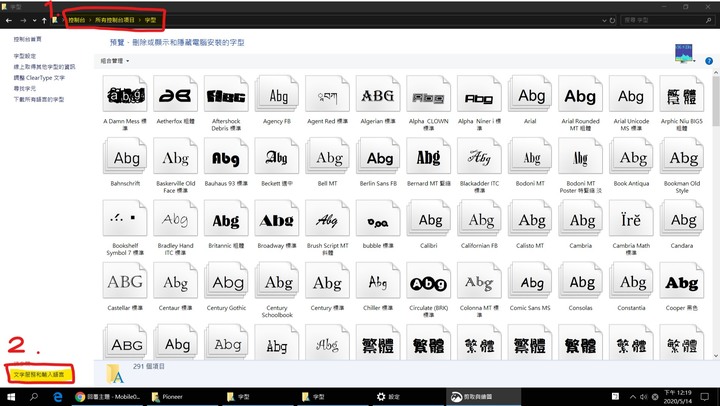The image size is (720, 406).
Task: Select the Arial Rounded MT font
Action: coord(580,95)
